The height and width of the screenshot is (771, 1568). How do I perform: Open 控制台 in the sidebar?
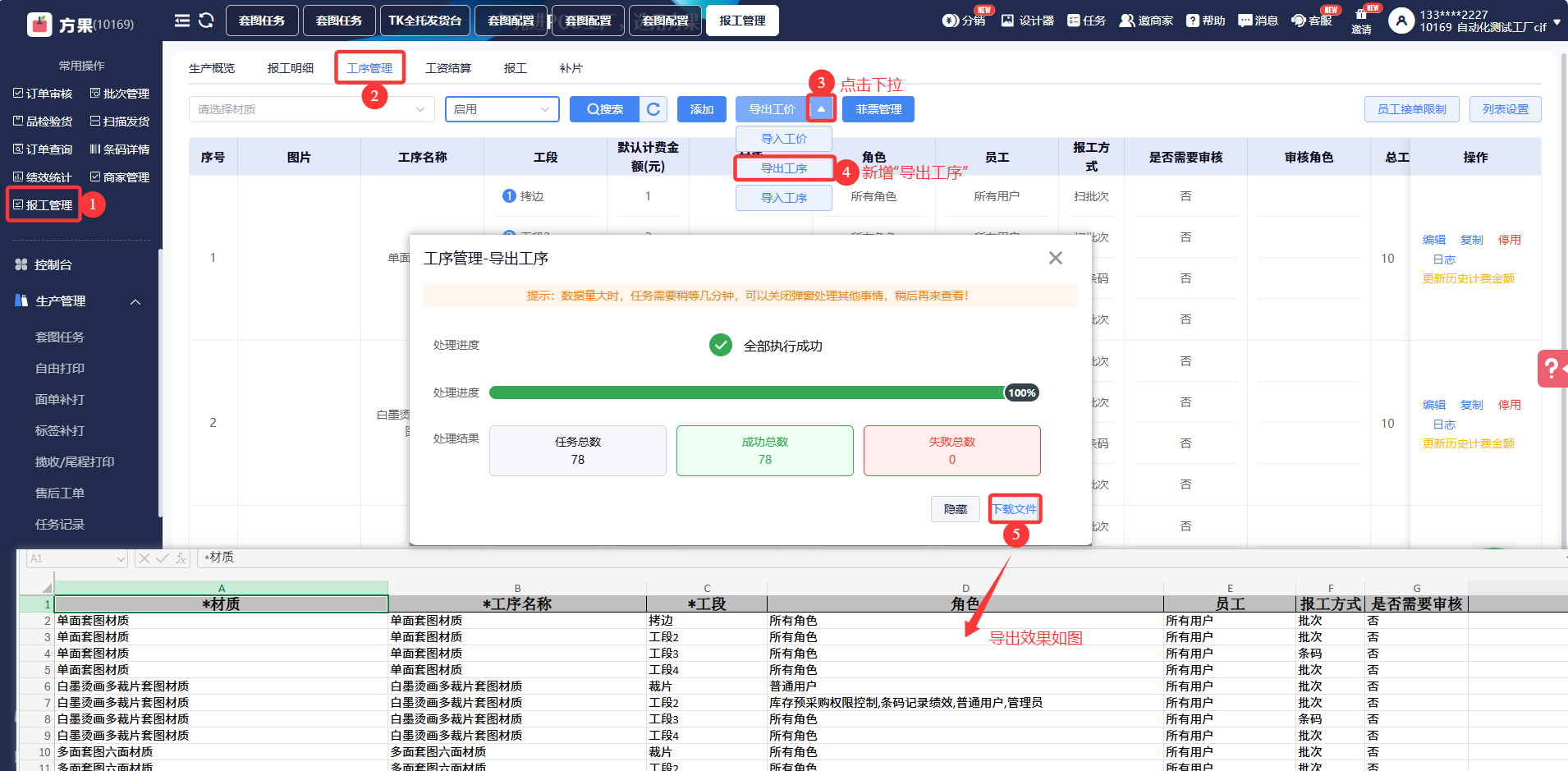[53, 264]
